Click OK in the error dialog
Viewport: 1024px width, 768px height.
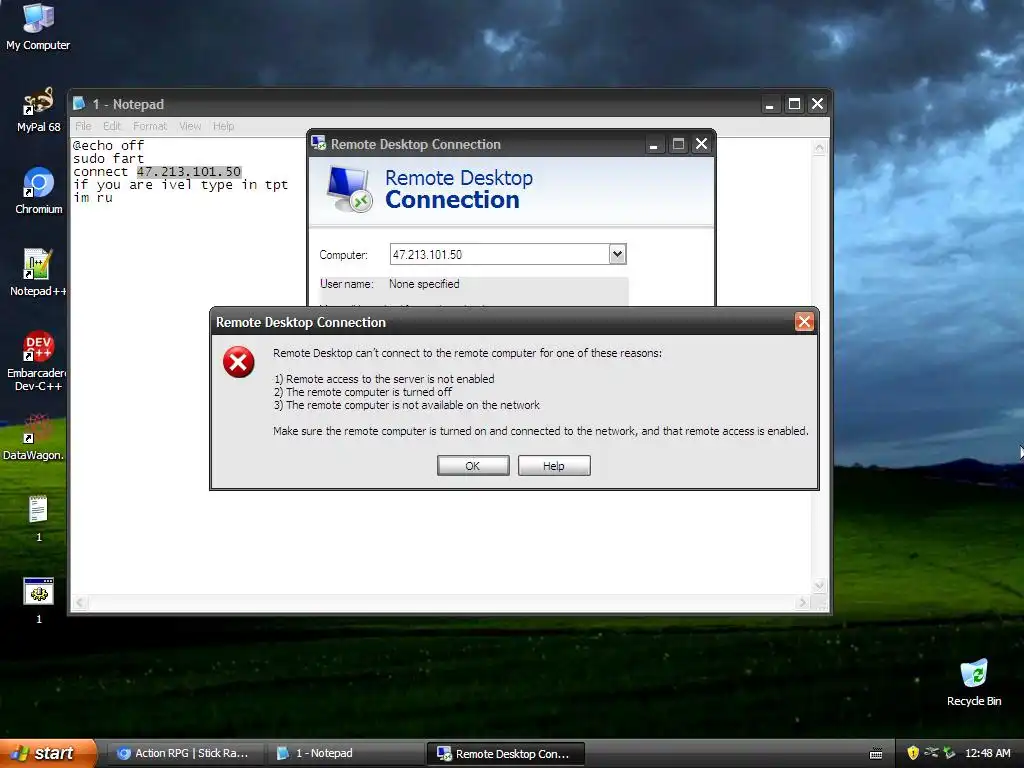tap(473, 466)
